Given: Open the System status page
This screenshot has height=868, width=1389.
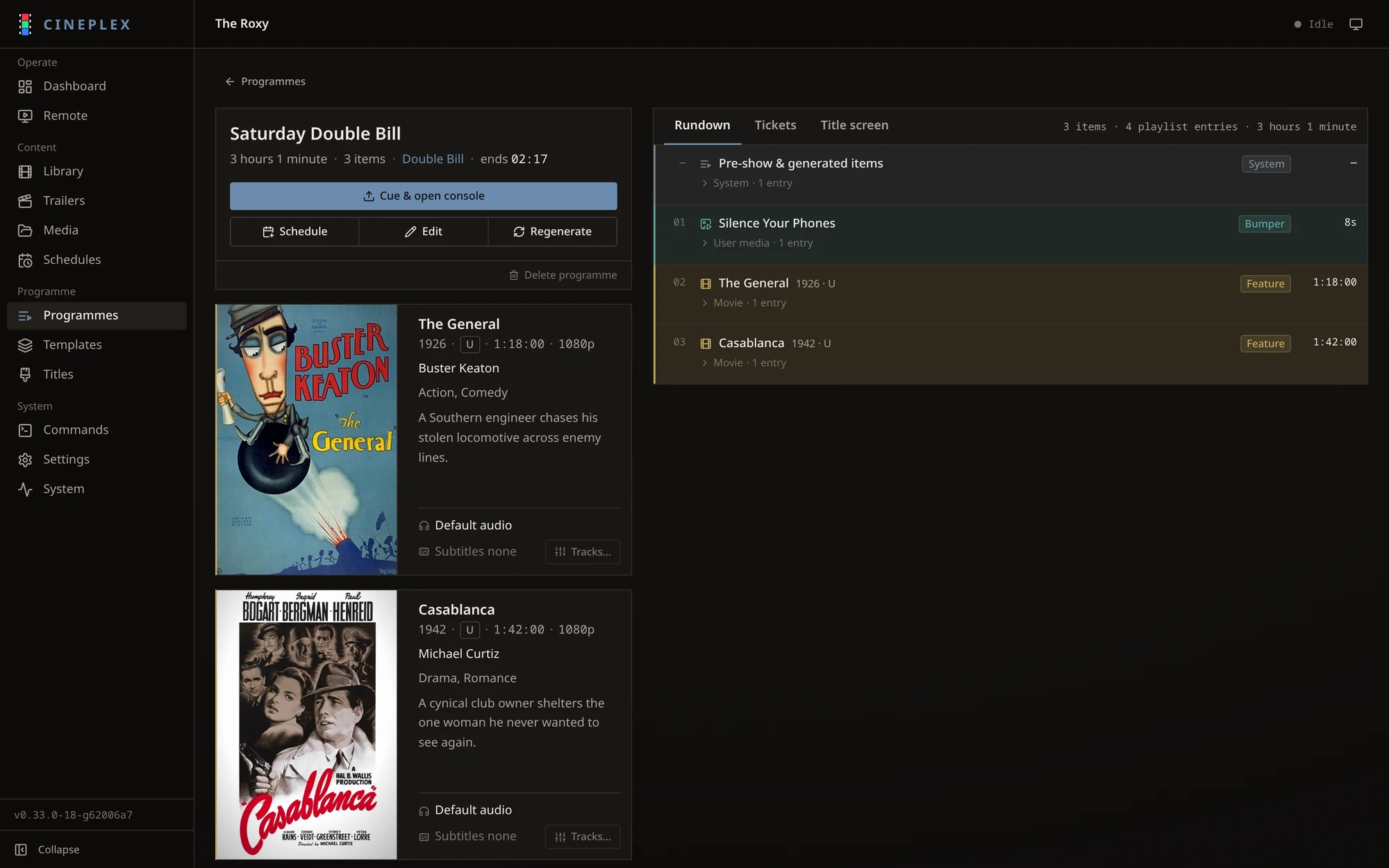Looking at the screenshot, I should coord(97,489).
